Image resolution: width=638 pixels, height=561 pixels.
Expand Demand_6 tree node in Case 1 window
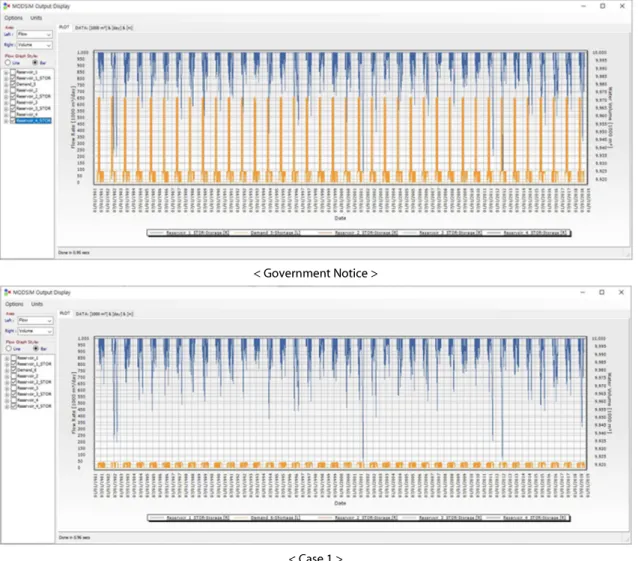[7, 370]
